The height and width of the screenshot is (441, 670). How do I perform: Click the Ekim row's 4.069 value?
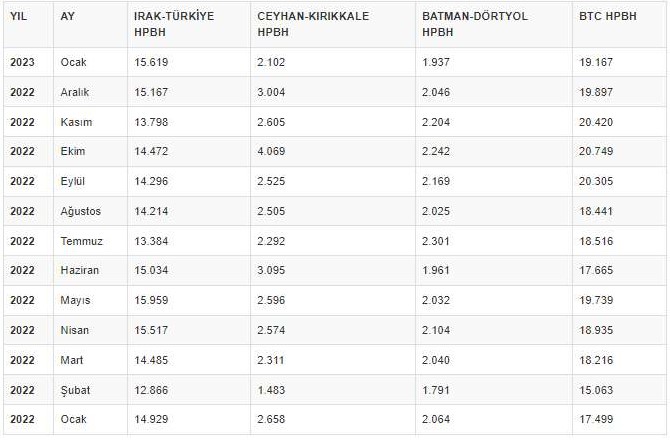(x=272, y=151)
